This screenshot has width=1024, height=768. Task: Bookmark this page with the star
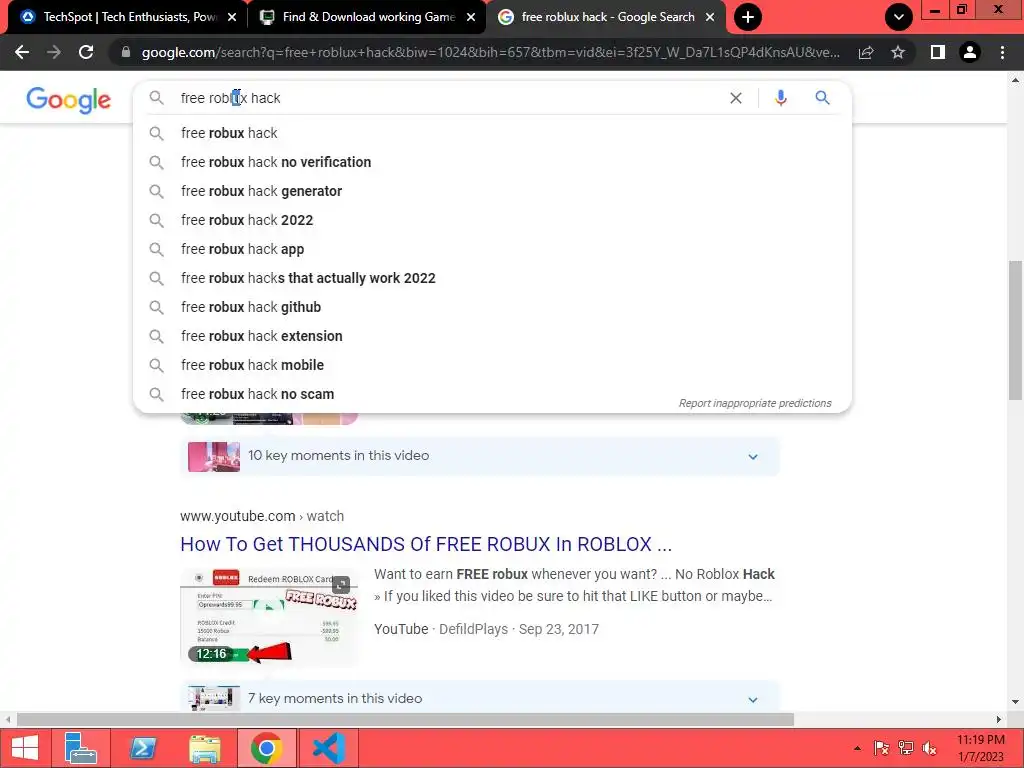click(x=898, y=52)
